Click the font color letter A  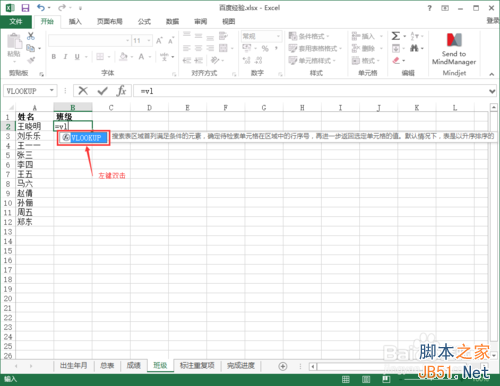tap(141, 57)
